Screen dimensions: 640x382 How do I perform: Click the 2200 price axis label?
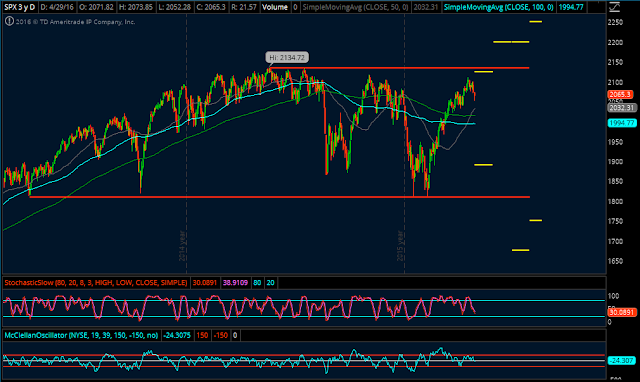click(615, 42)
